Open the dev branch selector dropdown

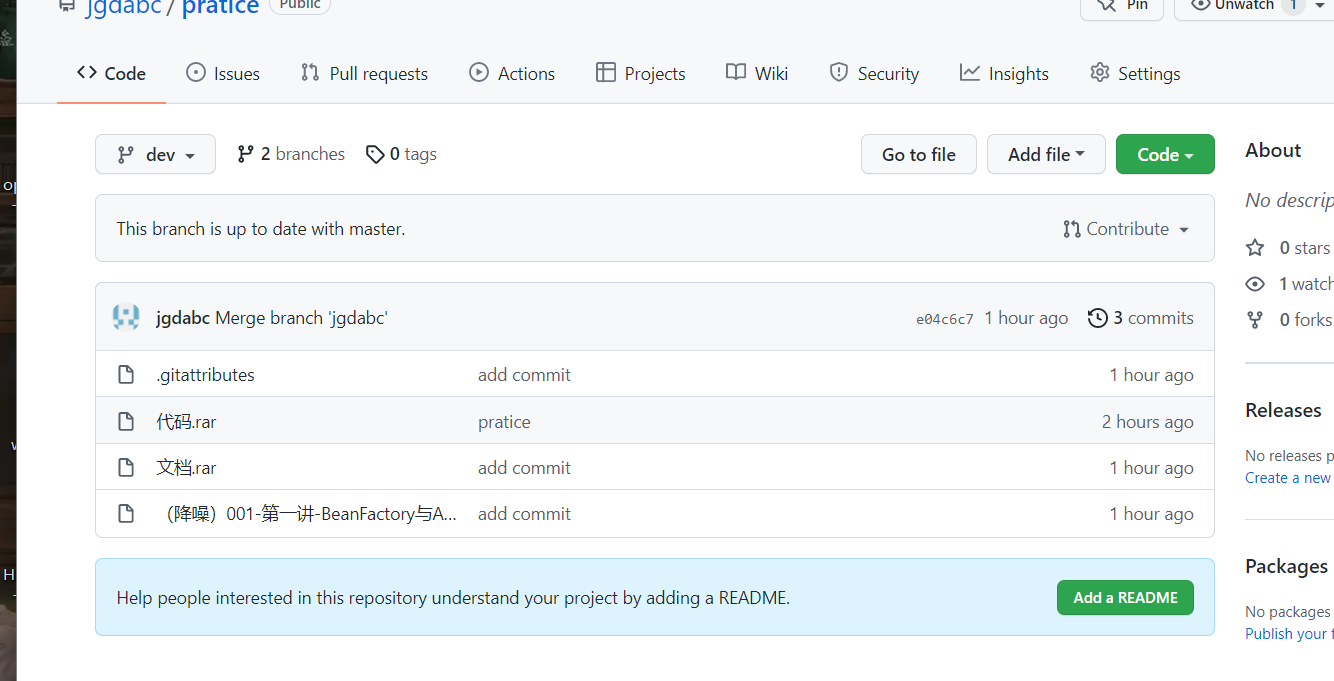click(155, 154)
